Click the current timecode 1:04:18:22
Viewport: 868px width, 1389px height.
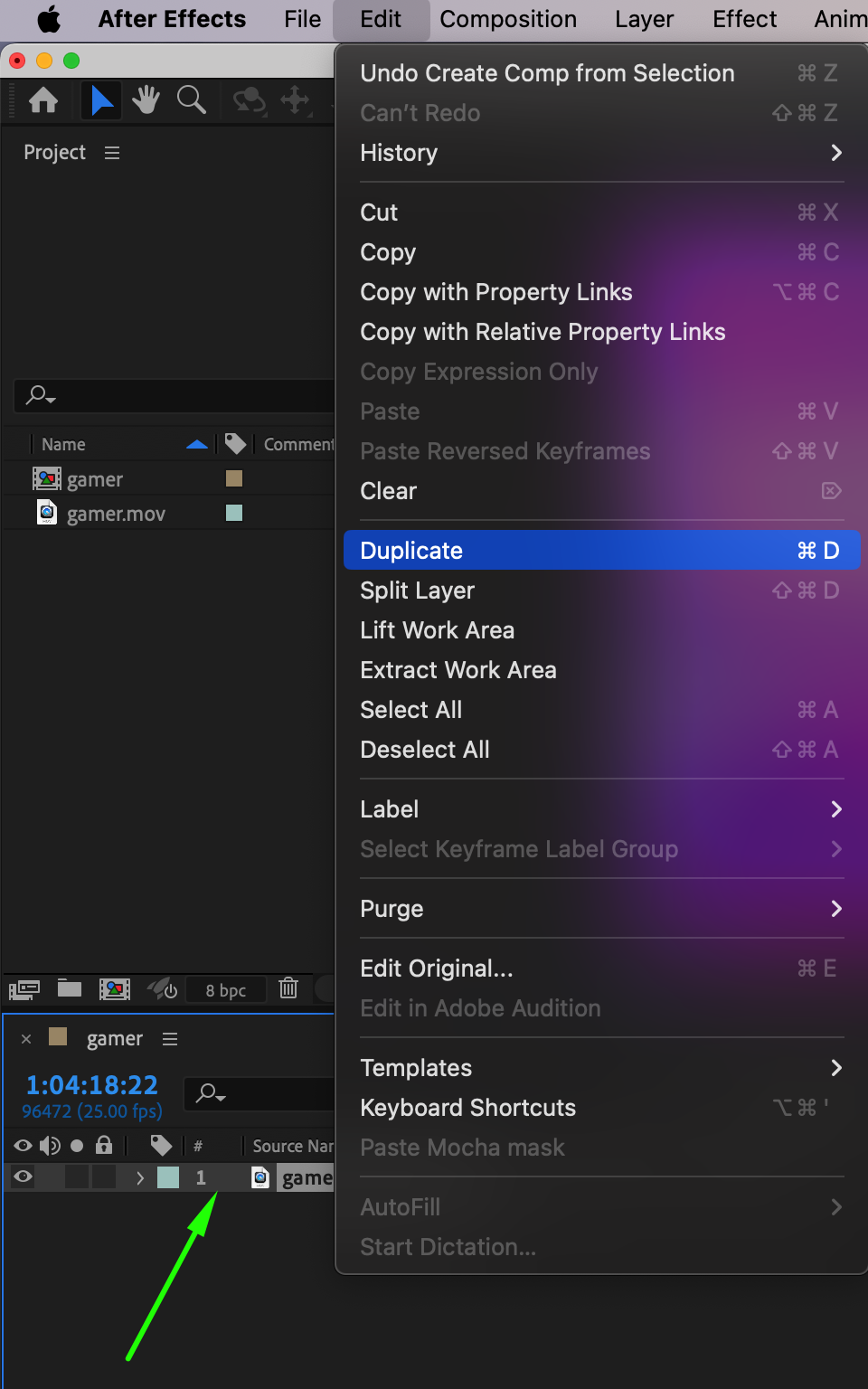91,1085
